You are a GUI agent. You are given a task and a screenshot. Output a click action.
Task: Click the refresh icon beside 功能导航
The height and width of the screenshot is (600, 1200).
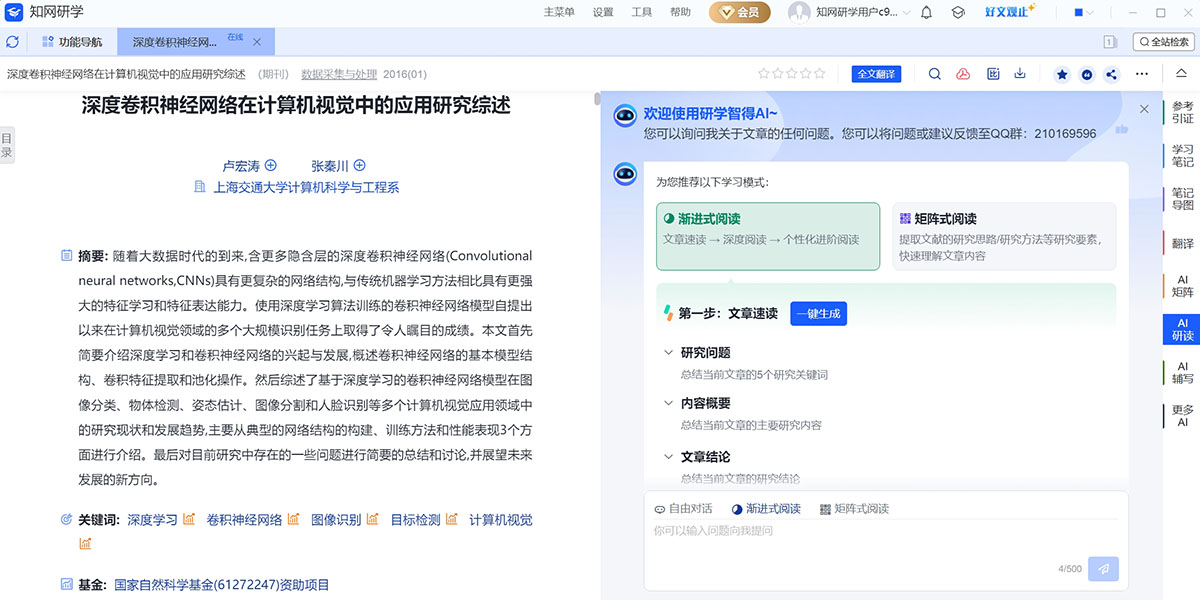tap(12, 42)
